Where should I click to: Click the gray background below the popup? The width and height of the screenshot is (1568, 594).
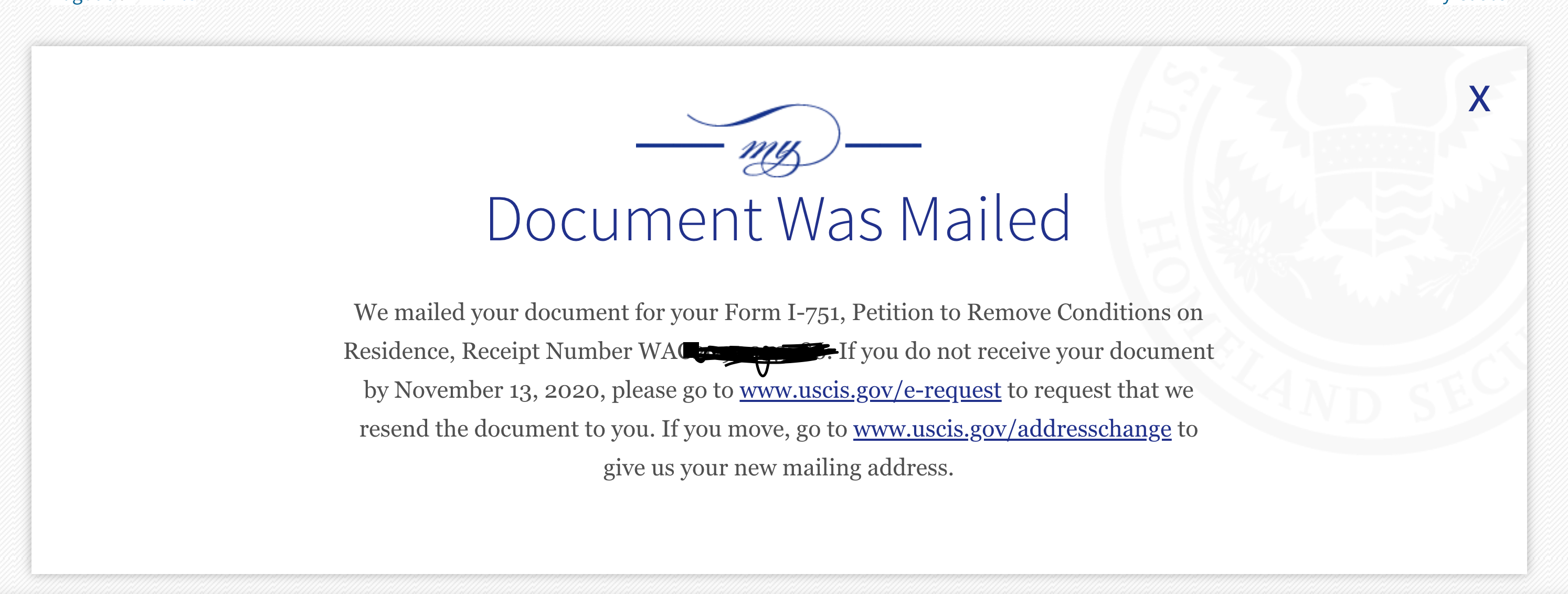click(x=784, y=585)
